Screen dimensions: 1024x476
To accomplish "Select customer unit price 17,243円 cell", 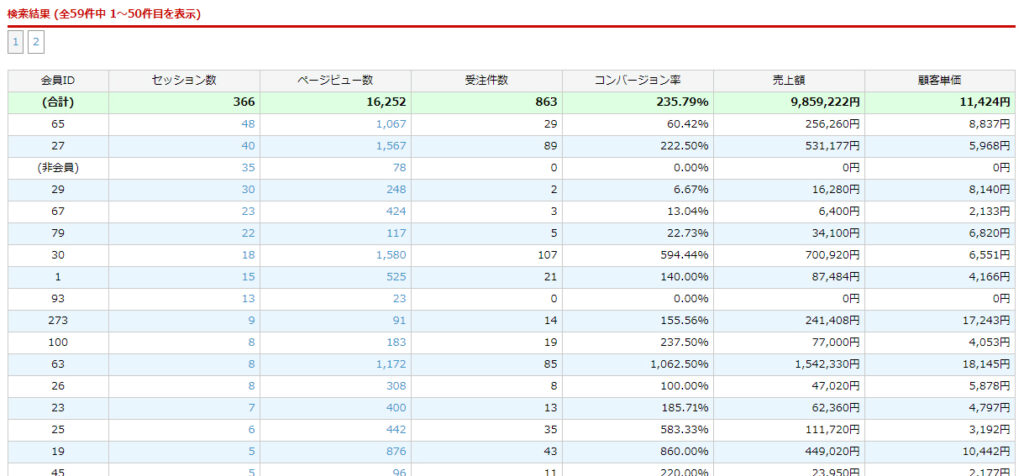I will click(940, 321).
